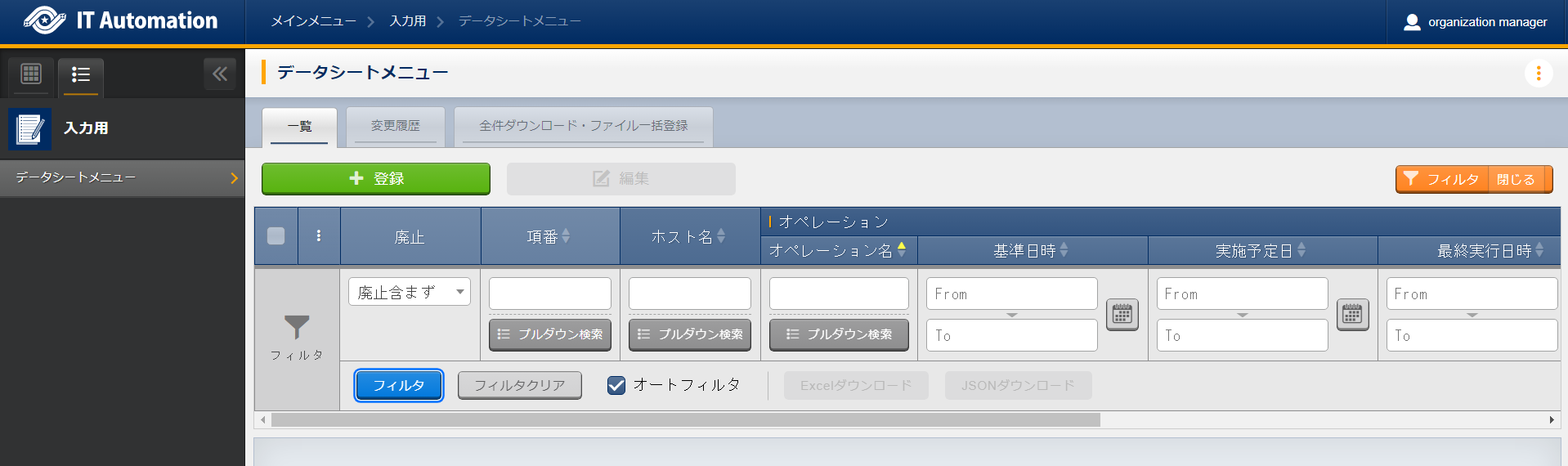Screen dimensions: 1568x466
Task: Click the ホスト名 filter text field
Action: coord(690,293)
